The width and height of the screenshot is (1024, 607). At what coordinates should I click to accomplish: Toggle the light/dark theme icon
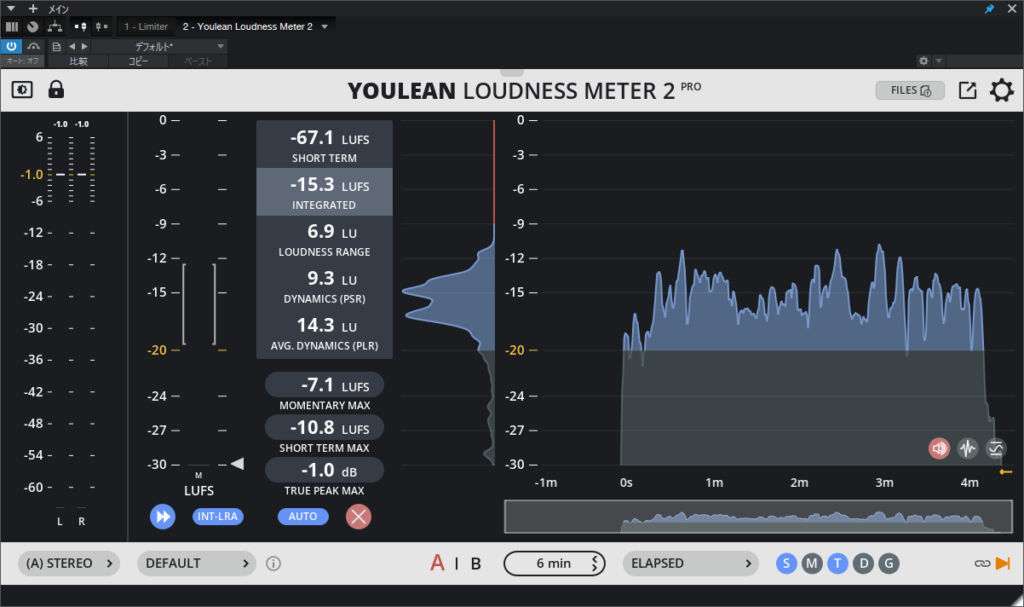(x=22, y=90)
